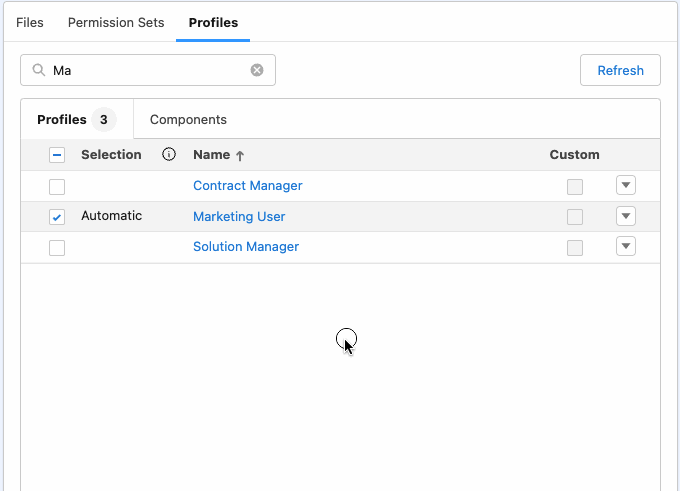Toggle Custom checkbox for Contract Manager
This screenshot has height=491, width=680.
coord(575,186)
